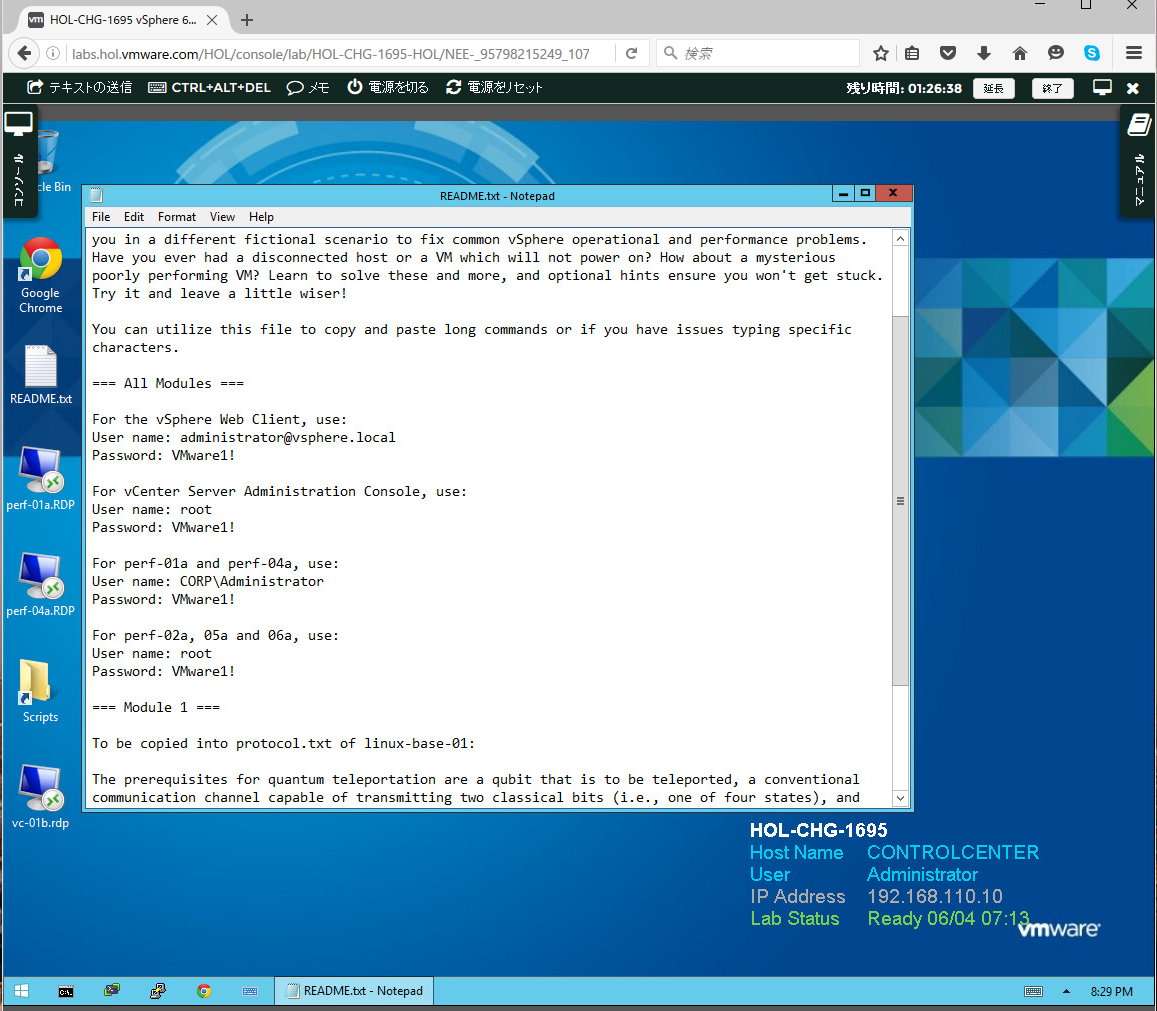The width and height of the screenshot is (1157, 1011).
Task: Open the downloads arrow icon
Action: pos(984,53)
